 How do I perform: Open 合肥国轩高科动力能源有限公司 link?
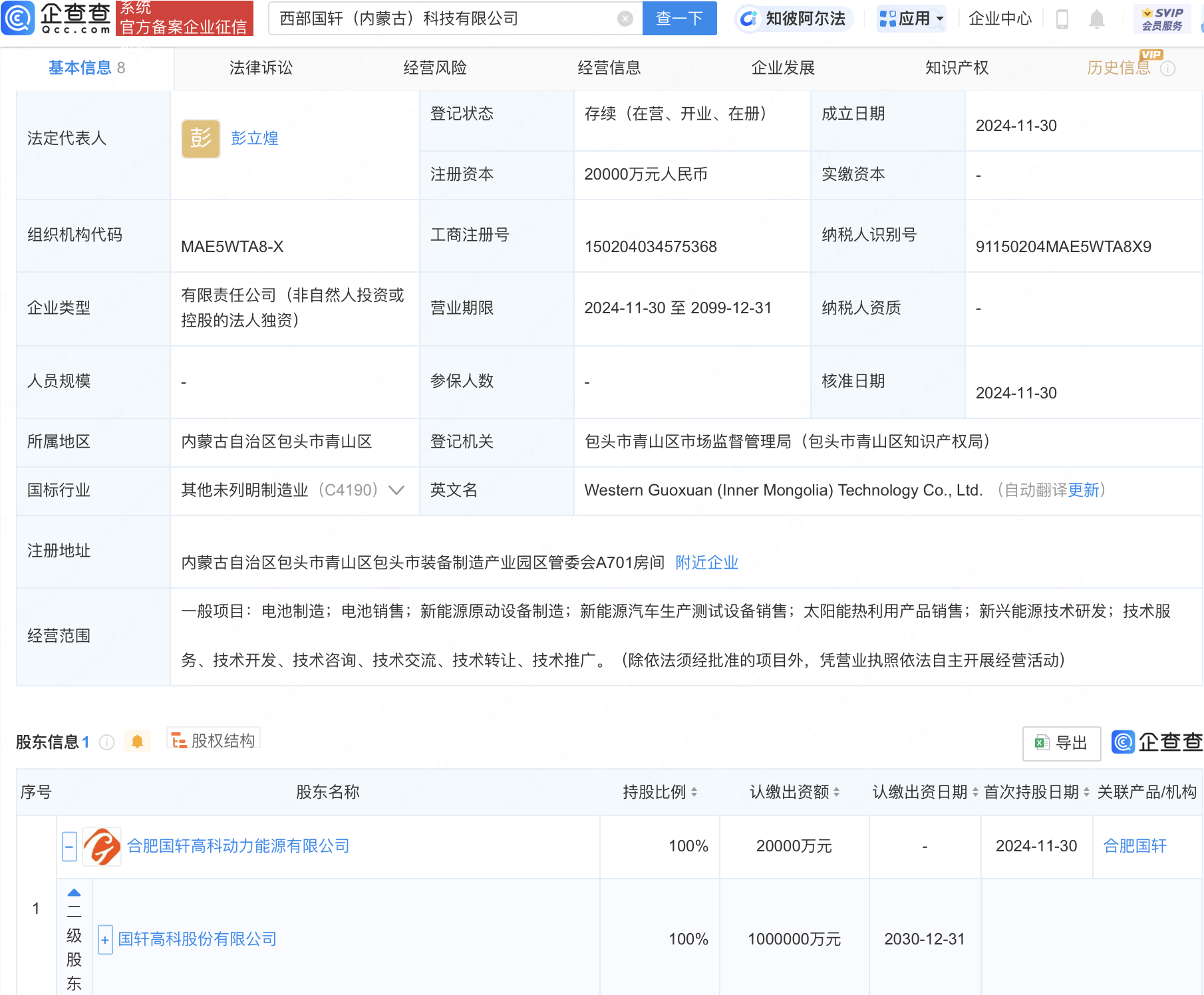click(238, 846)
